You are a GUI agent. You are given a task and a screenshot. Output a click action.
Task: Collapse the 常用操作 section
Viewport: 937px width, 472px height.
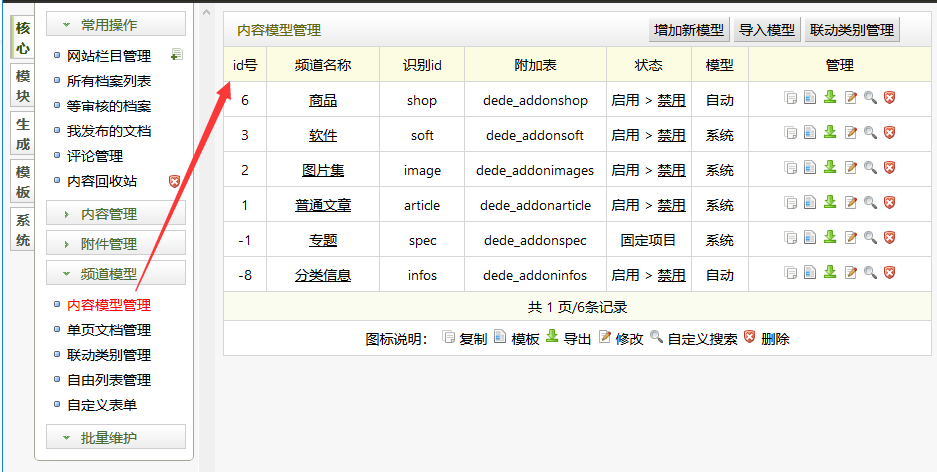pos(116,25)
